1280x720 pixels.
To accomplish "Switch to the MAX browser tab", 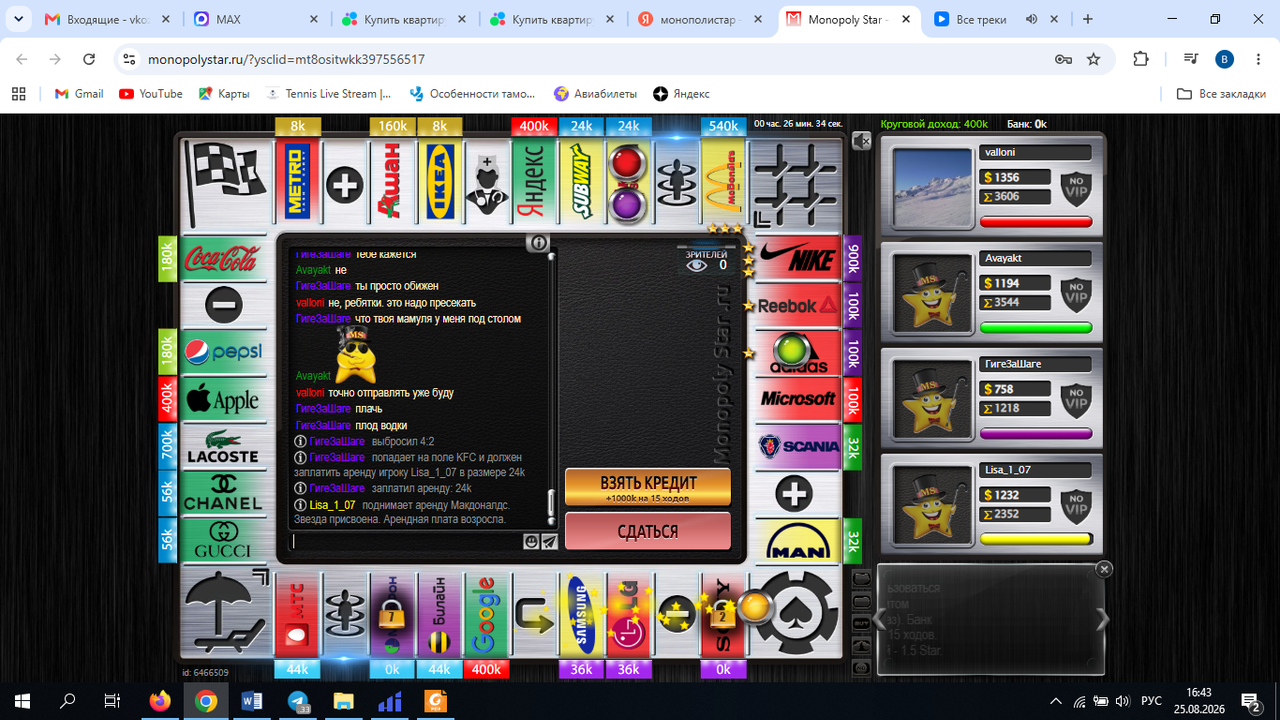I will [257, 19].
